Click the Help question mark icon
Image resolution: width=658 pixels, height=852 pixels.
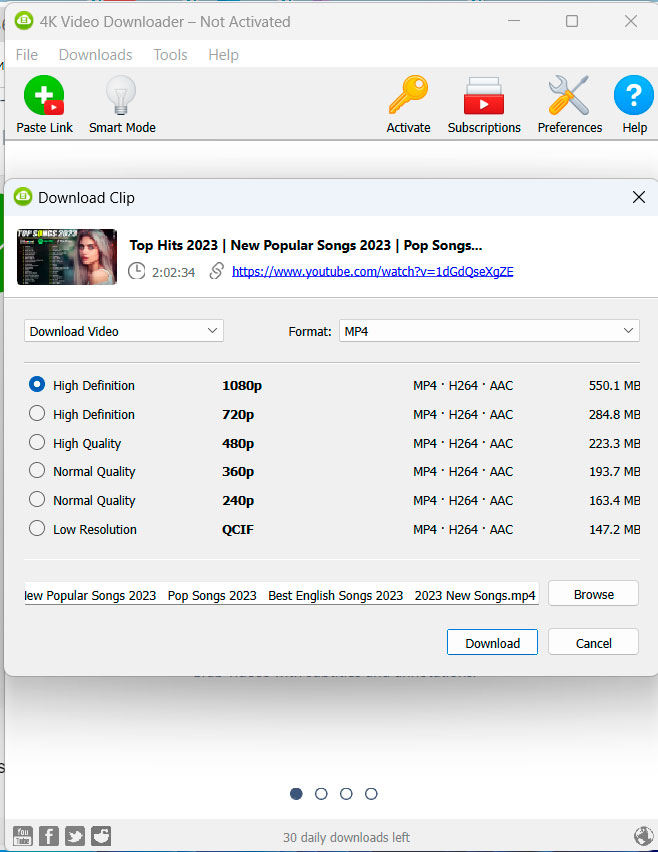633,96
